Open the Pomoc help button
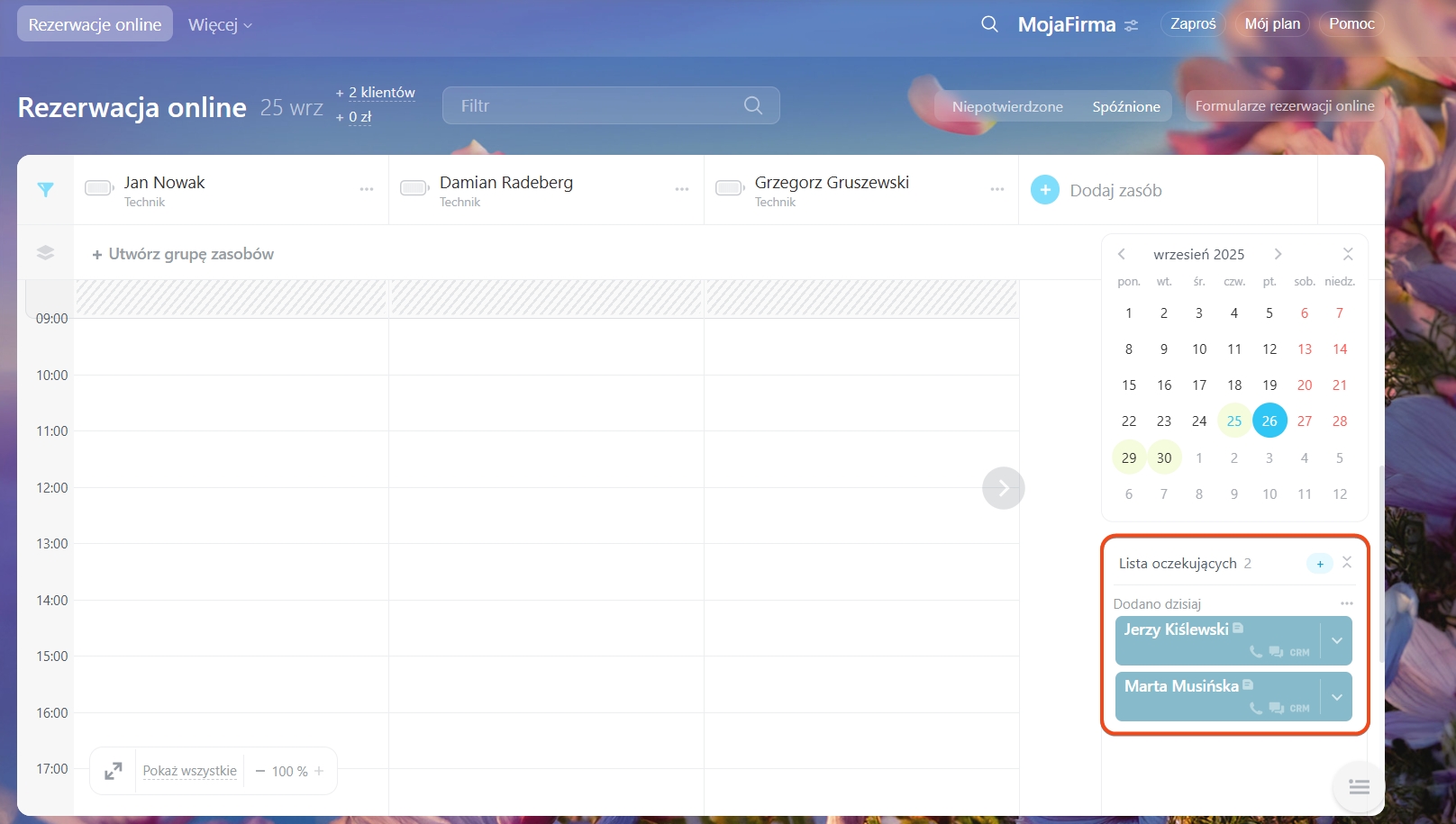This screenshot has height=824, width=1456. (1351, 23)
